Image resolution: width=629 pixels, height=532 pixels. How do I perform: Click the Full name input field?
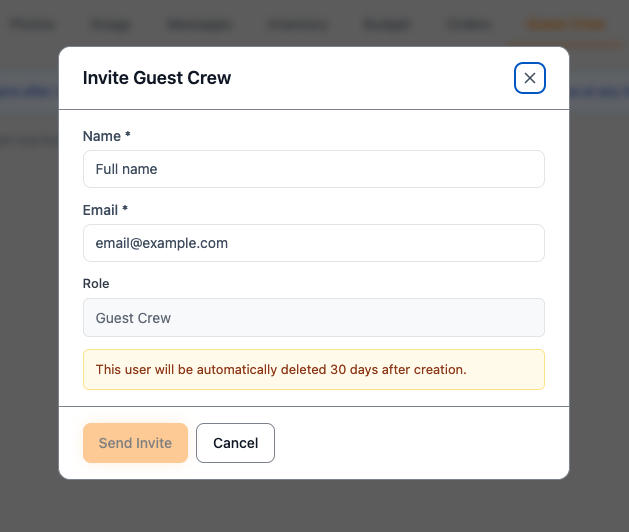click(x=314, y=169)
